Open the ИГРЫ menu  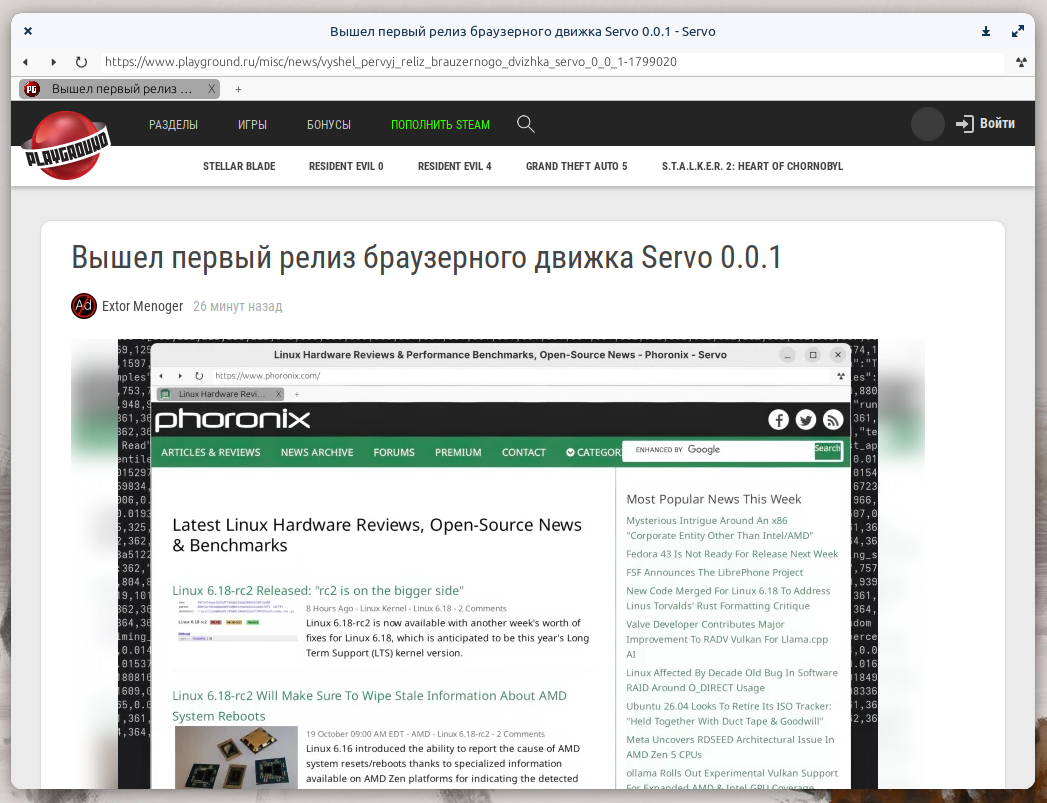pos(252,125)
